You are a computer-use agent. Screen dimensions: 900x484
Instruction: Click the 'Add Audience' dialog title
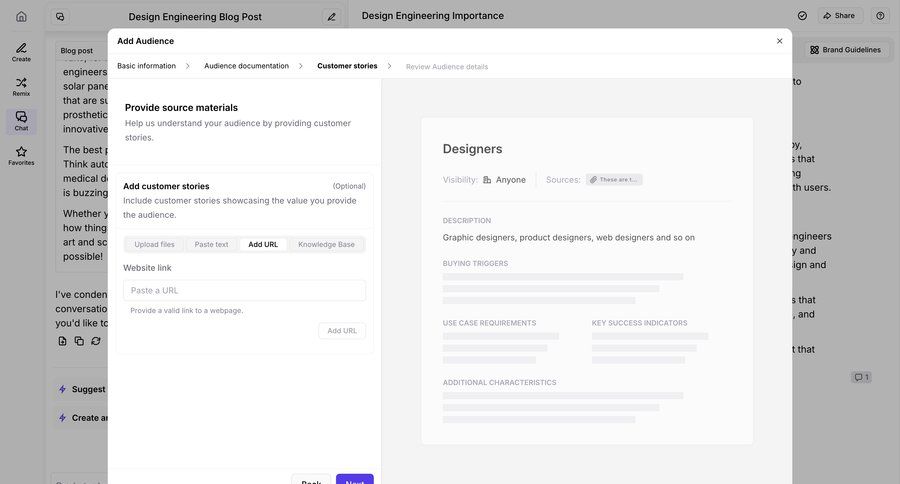coord(145,41)
